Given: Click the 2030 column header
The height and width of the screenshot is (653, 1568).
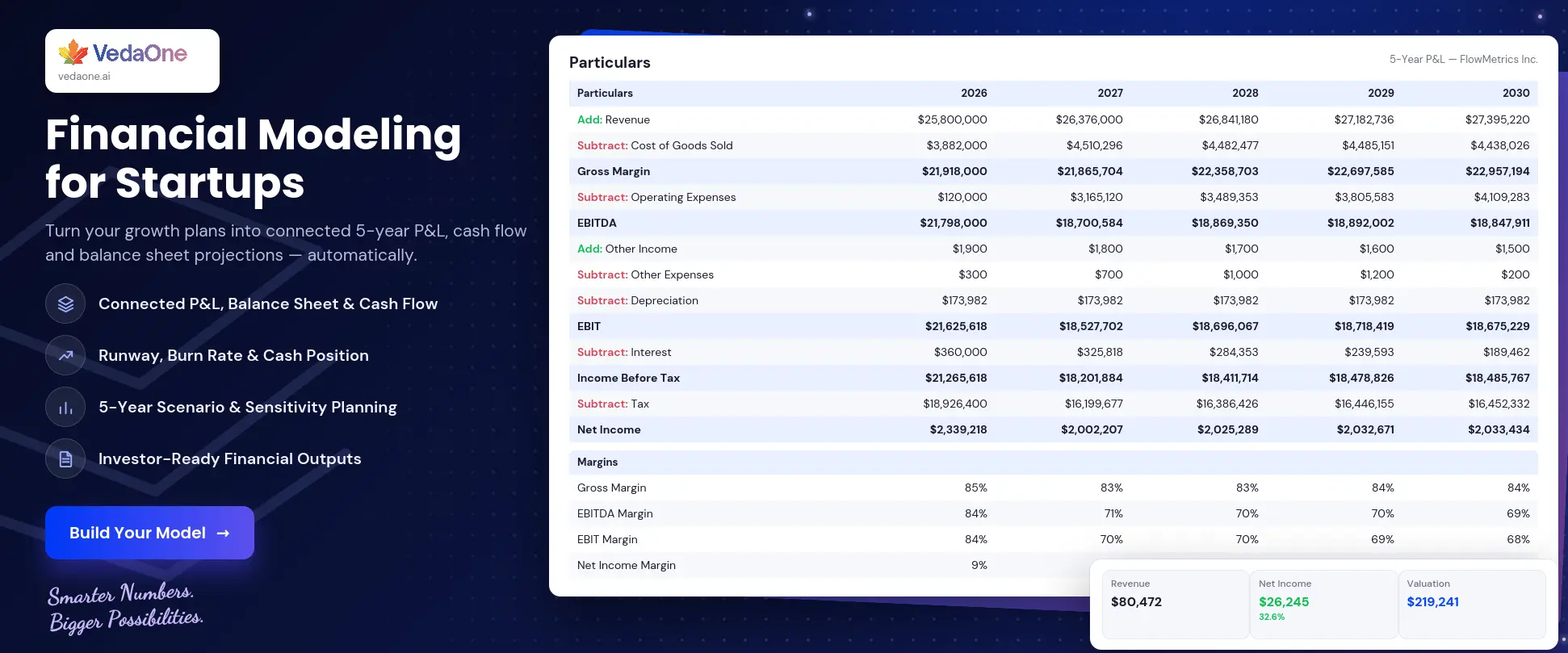Looking at the screenshot, I should click(x=1516, y=93).
